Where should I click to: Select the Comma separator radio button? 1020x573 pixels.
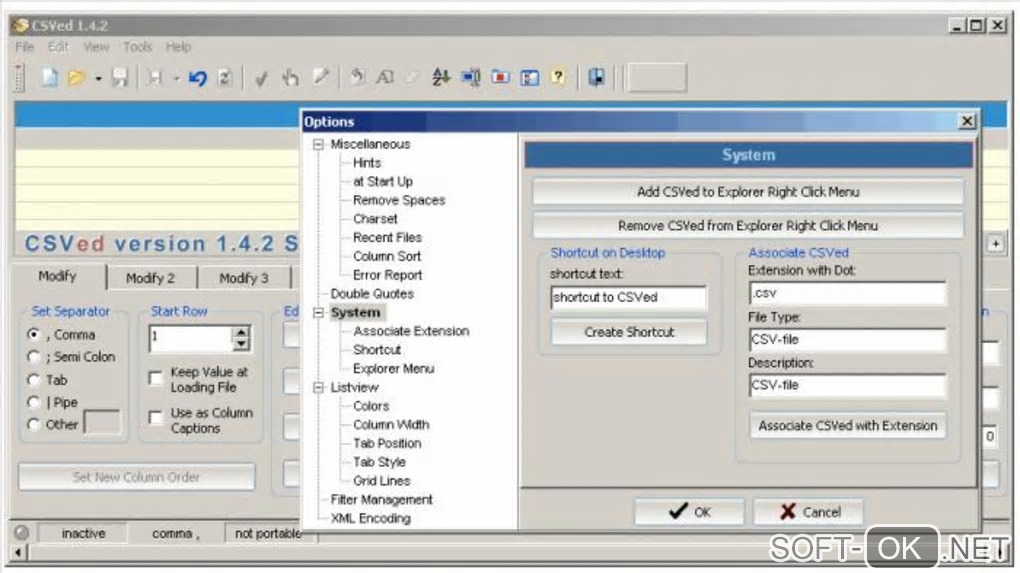pos(34,334)
